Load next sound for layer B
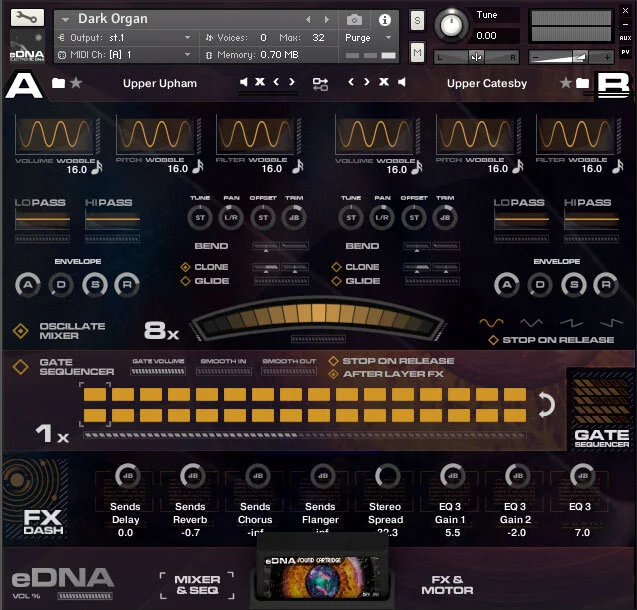Screen dimensions: 637x610 (x=366, y=82)
